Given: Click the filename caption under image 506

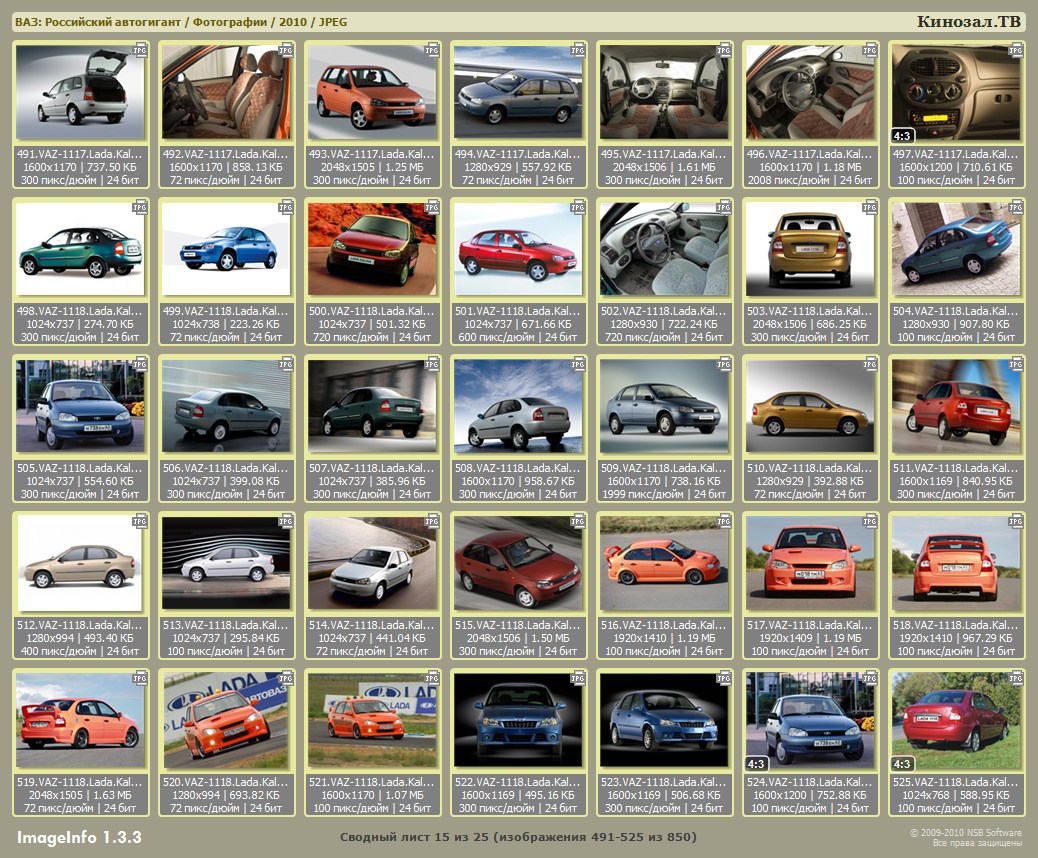Looking at the screenshot, I should (x=226, y=467).
